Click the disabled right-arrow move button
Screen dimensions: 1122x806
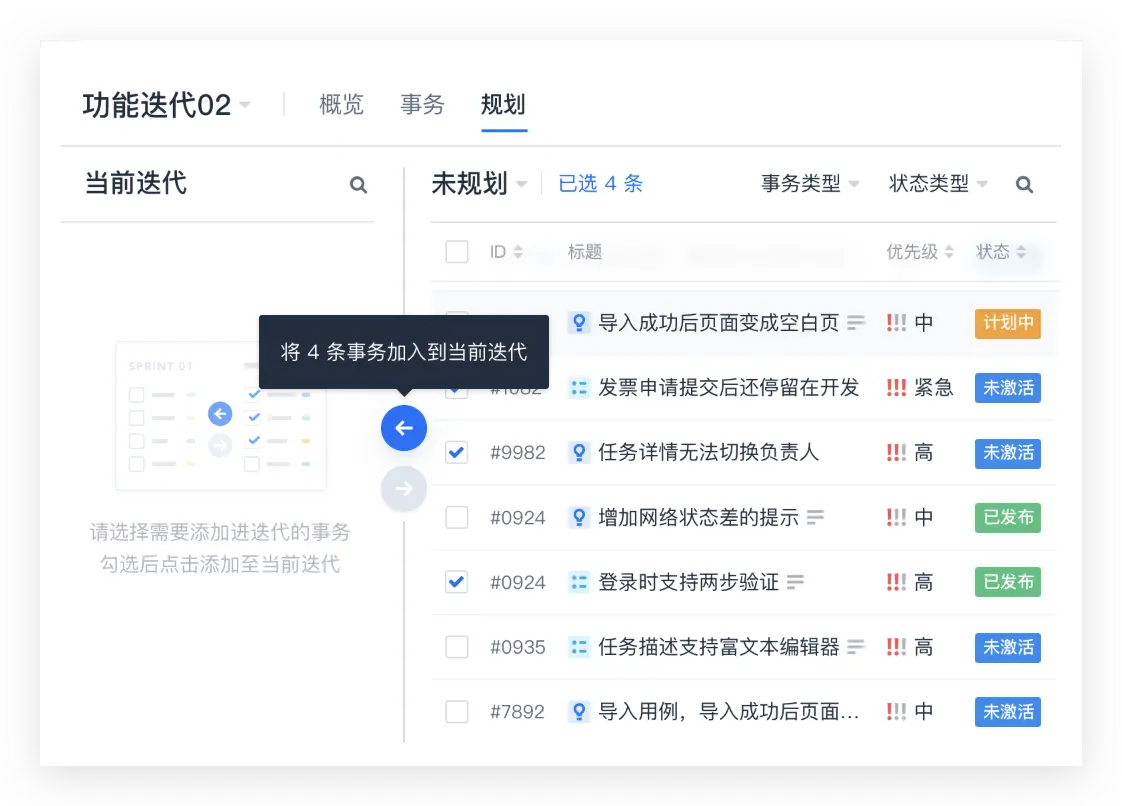pyautogui.click(x=404, y=489)
